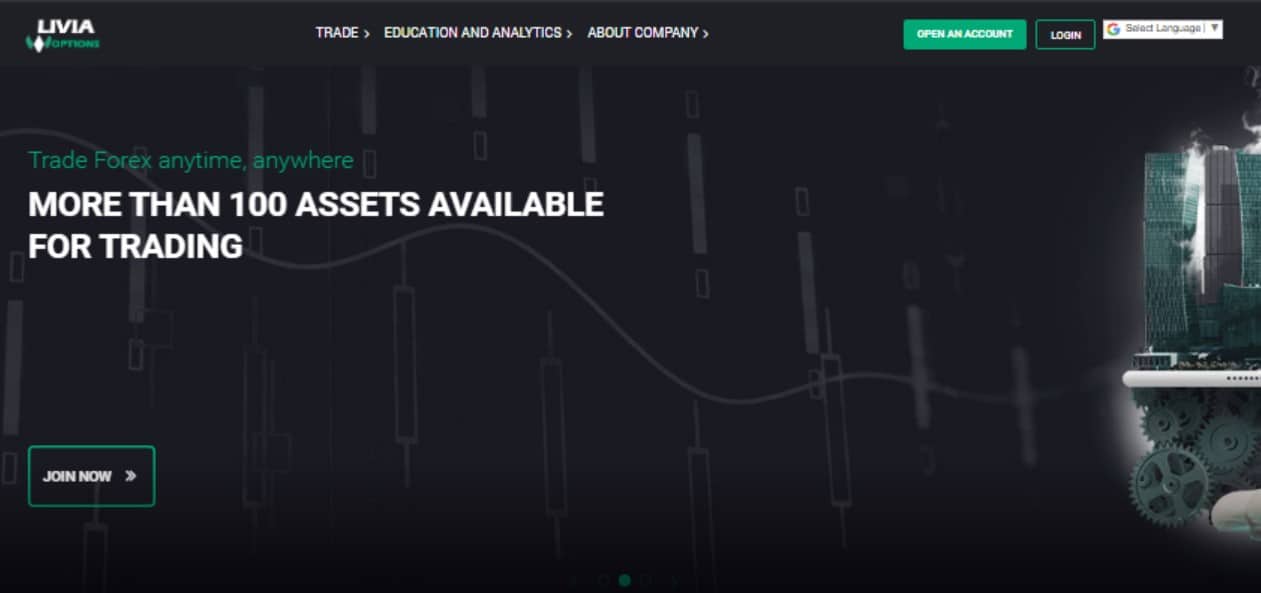This screenshot has width=1261, height=593.
Task: Expand the Education and Analytics menu
Action: 472,33
